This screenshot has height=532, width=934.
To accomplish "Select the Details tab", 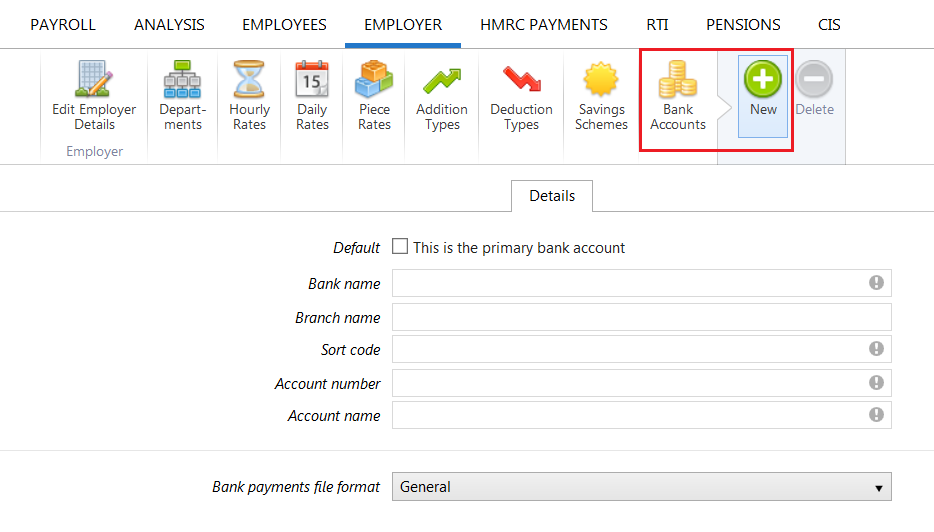I will (x=552, y=196).
